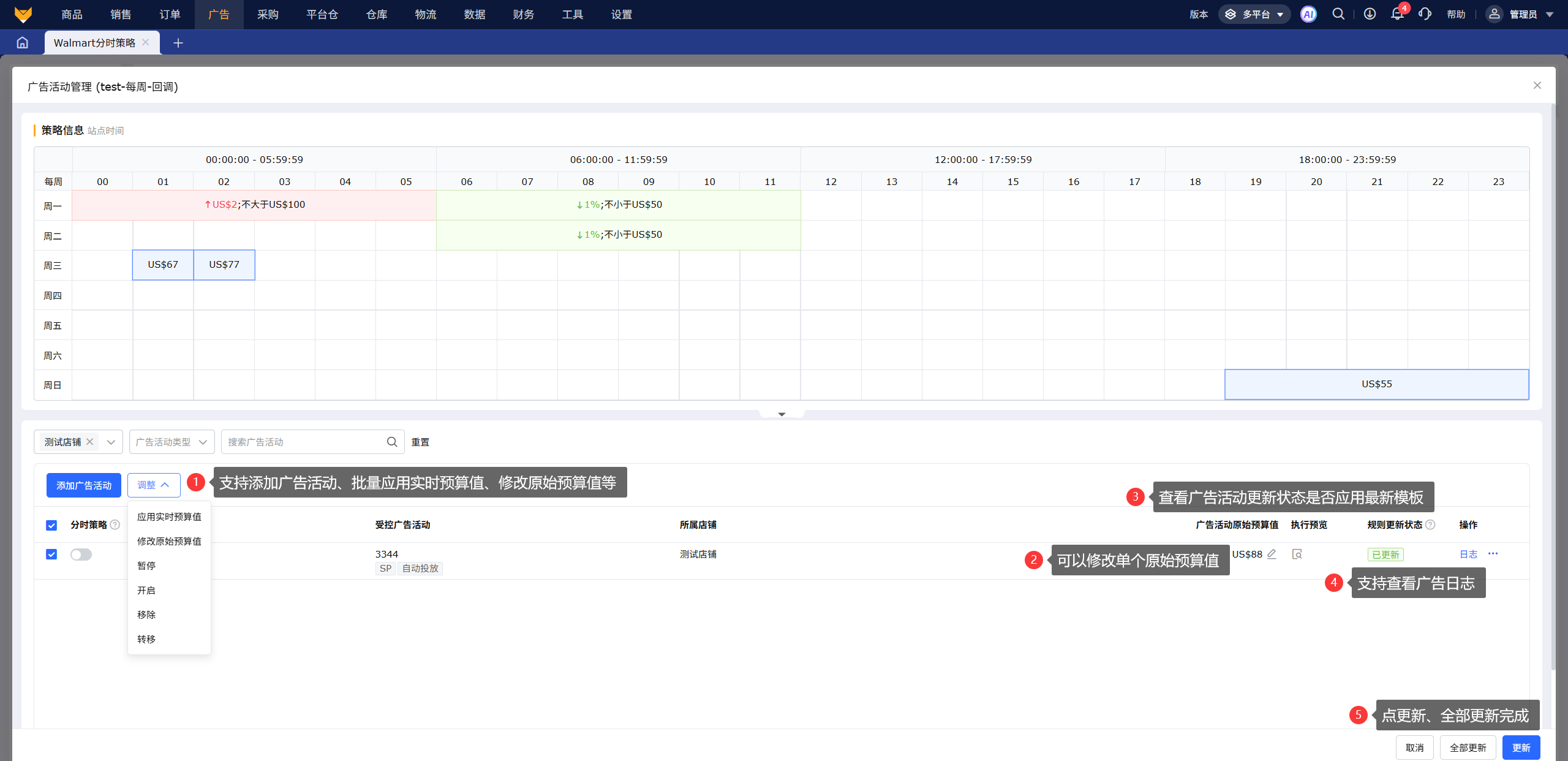
Task: Open the 测试店铺 store selector dropdown
Action: click(x=111, y=442)
